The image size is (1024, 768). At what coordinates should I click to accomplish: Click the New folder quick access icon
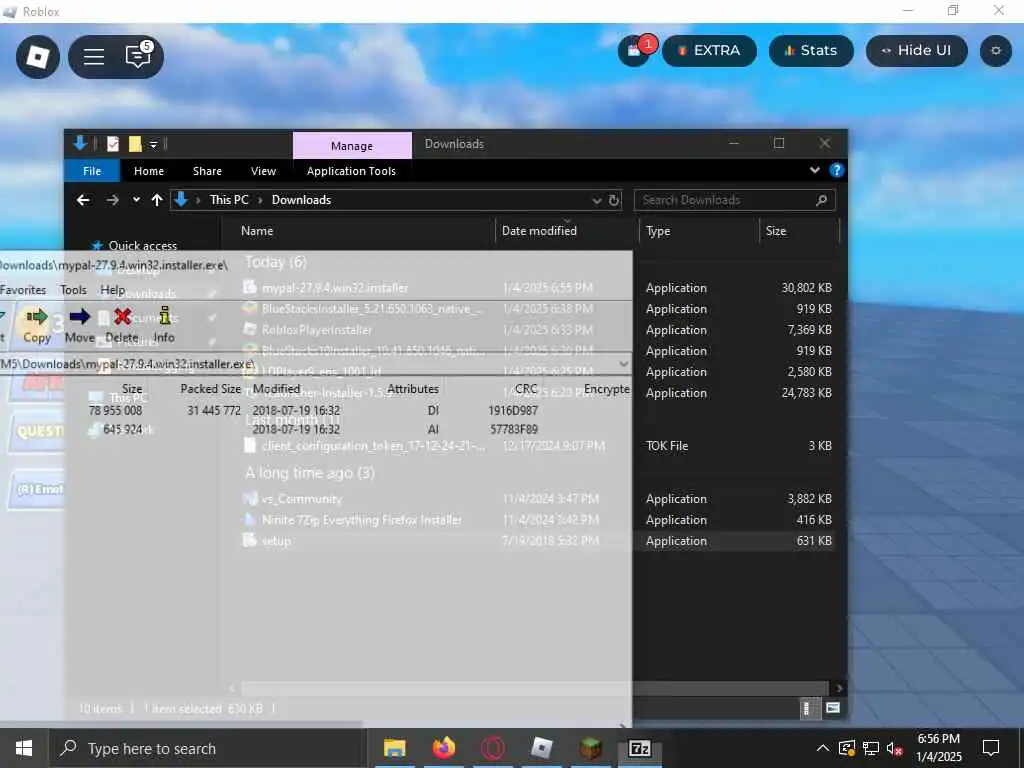click(x=135, y=144)
